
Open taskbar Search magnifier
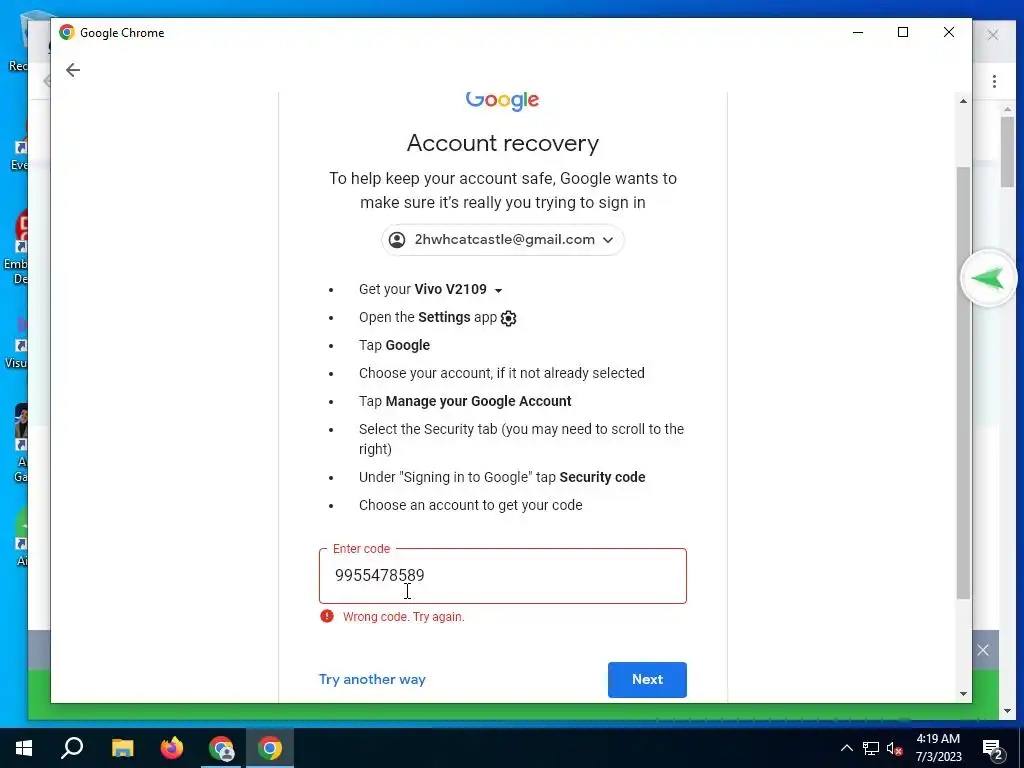coord(72,748)
